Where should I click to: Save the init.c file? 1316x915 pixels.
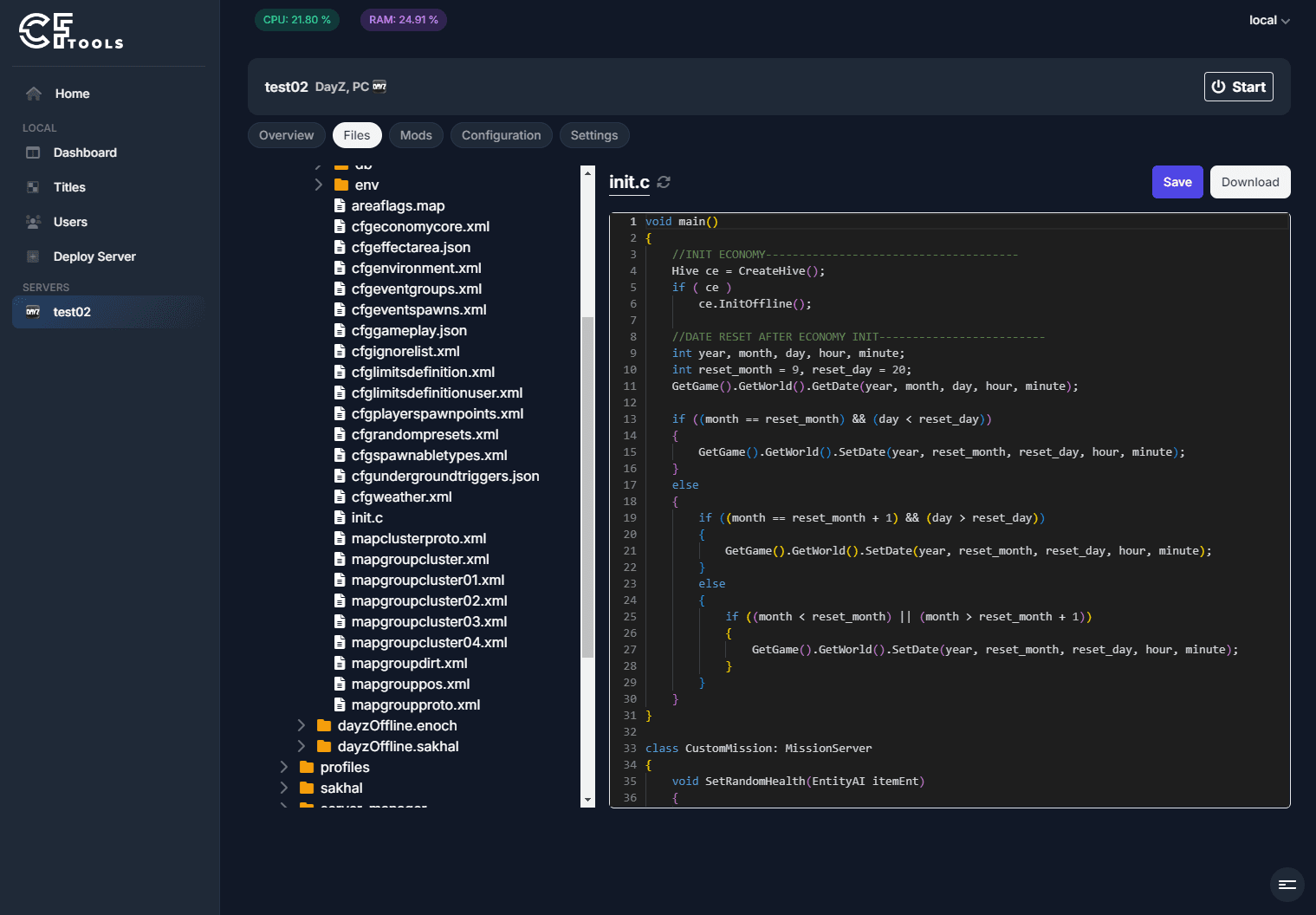(x=1177, y=182)
